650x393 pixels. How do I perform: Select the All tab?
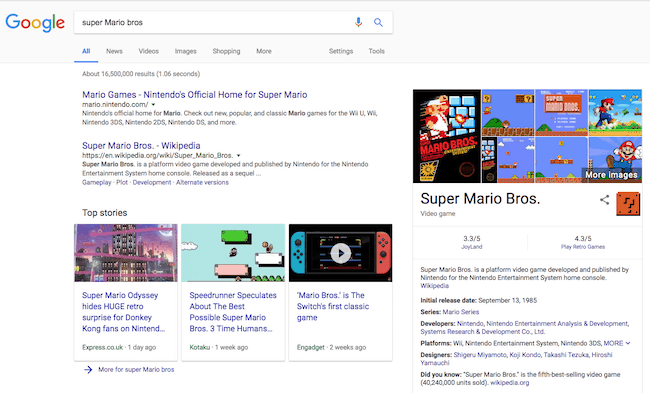(86, 51)
